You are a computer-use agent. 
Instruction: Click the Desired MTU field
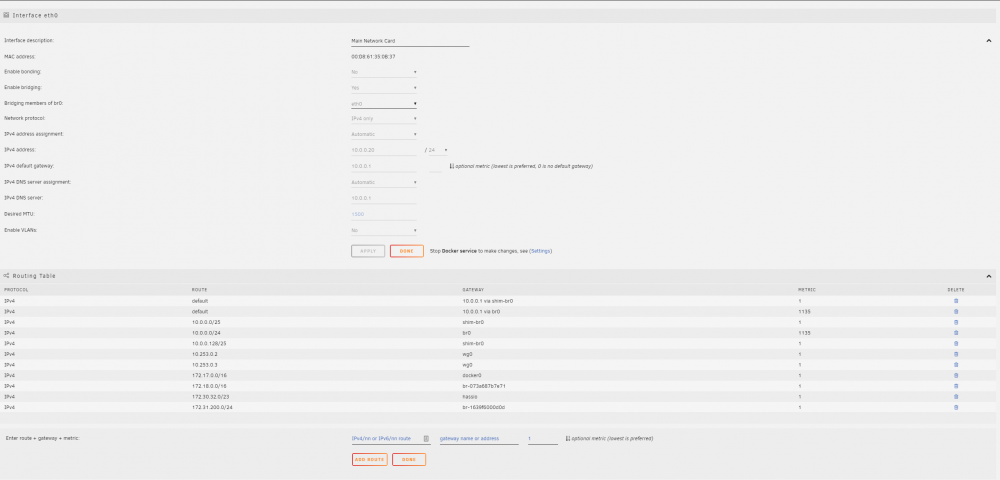[x=384, y=214]
